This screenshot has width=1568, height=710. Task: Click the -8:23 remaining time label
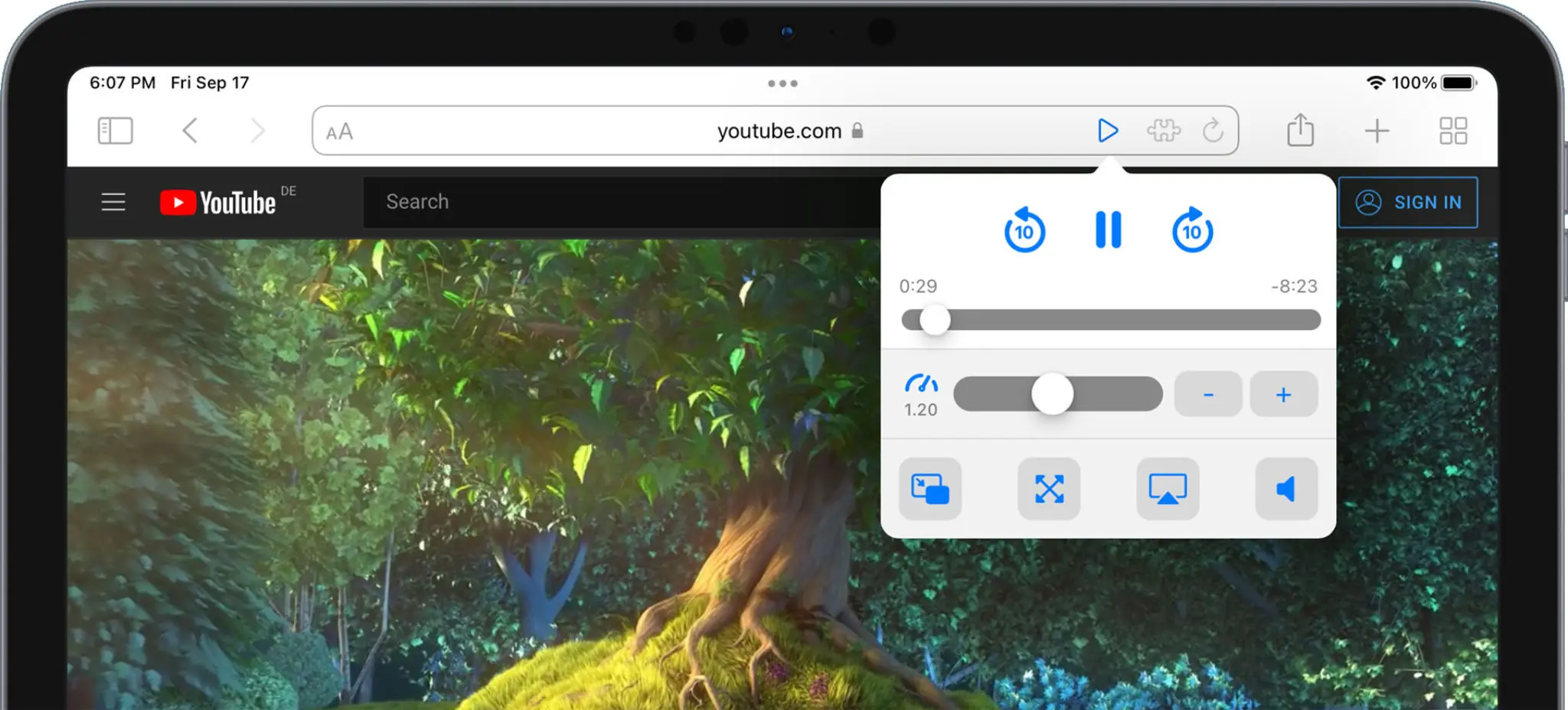[1295, 286]
